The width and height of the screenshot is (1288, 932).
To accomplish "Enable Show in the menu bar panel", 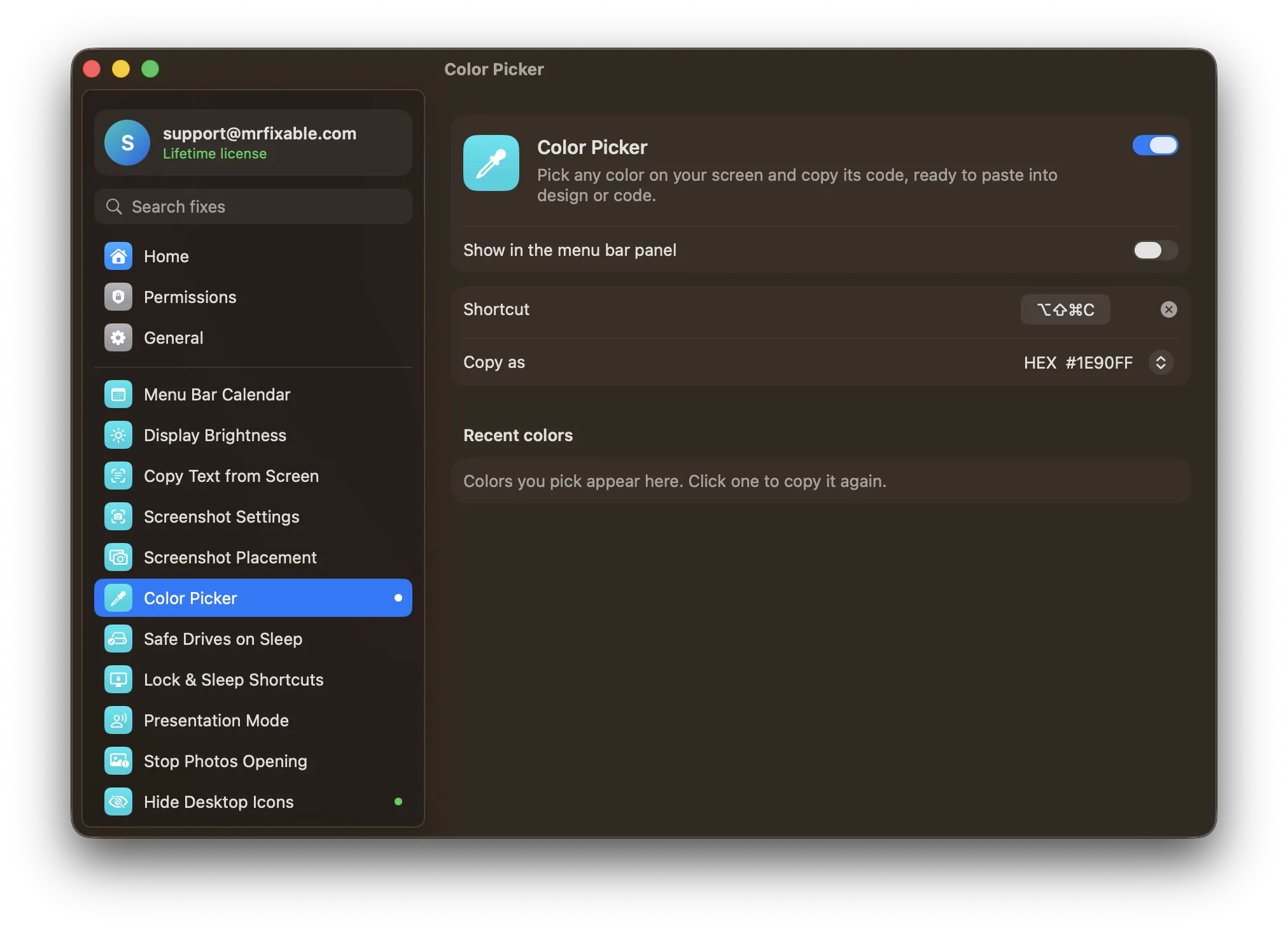I will pyautogui.click(x=1155, y=250).
